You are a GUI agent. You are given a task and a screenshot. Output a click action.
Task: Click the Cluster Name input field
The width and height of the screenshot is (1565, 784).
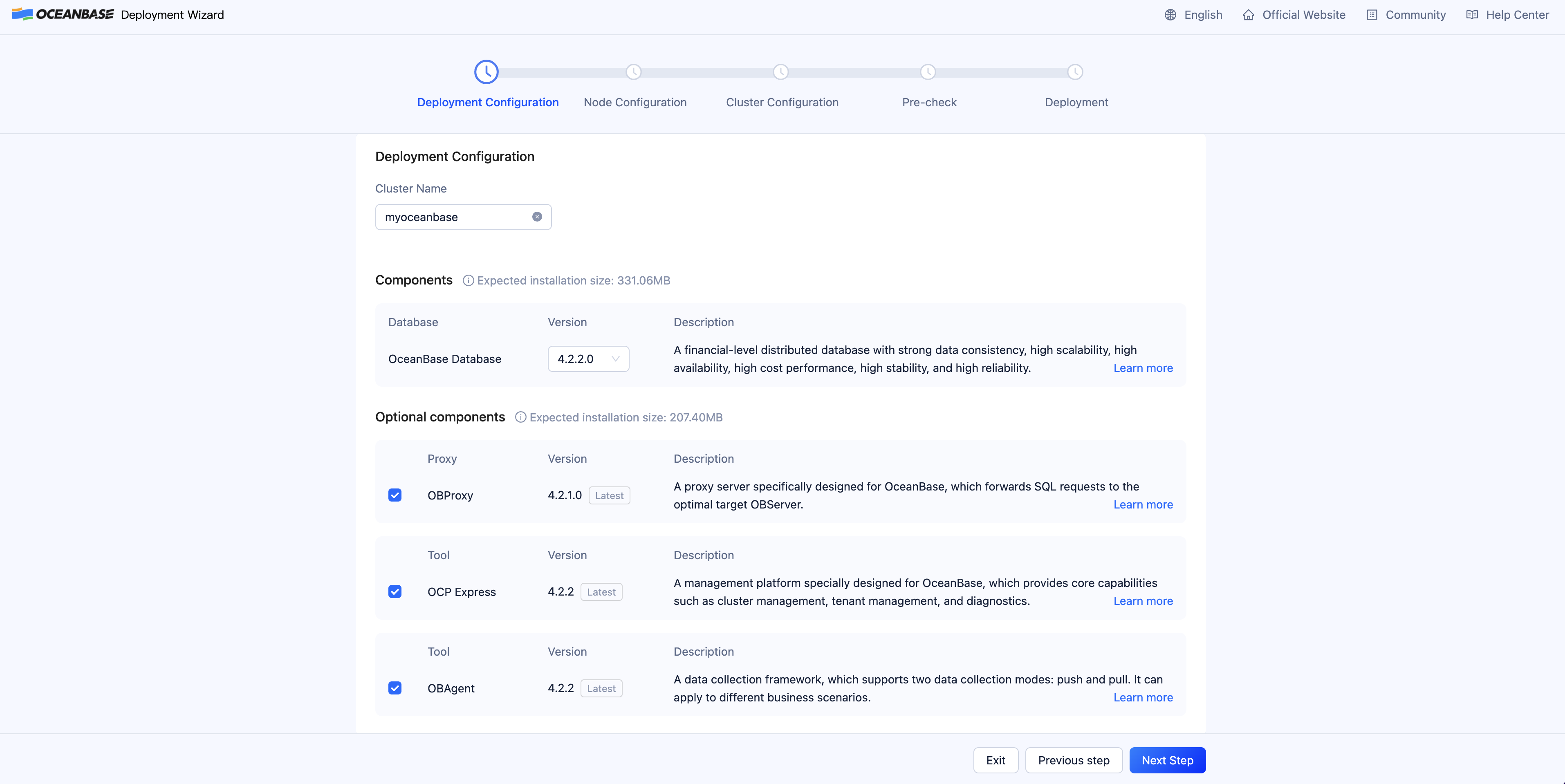[463, 217]
